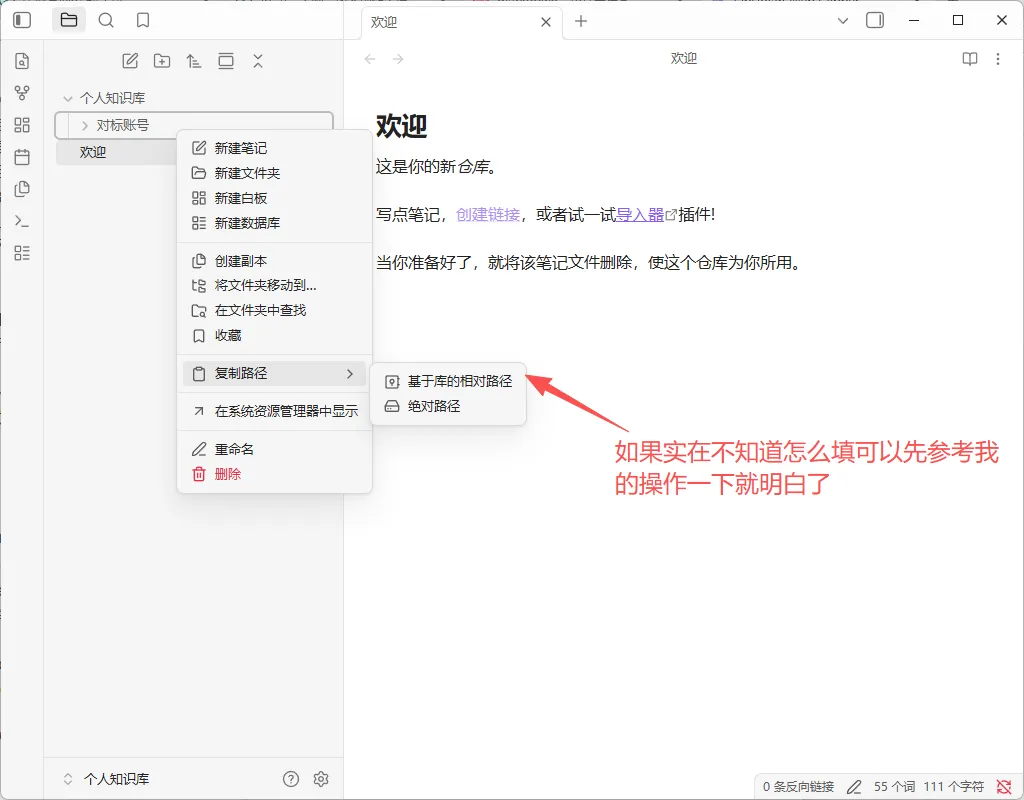The image size is (1024, 800).
Task: Click 将文件夹移动到... menu item
Action: click(275, 285)
